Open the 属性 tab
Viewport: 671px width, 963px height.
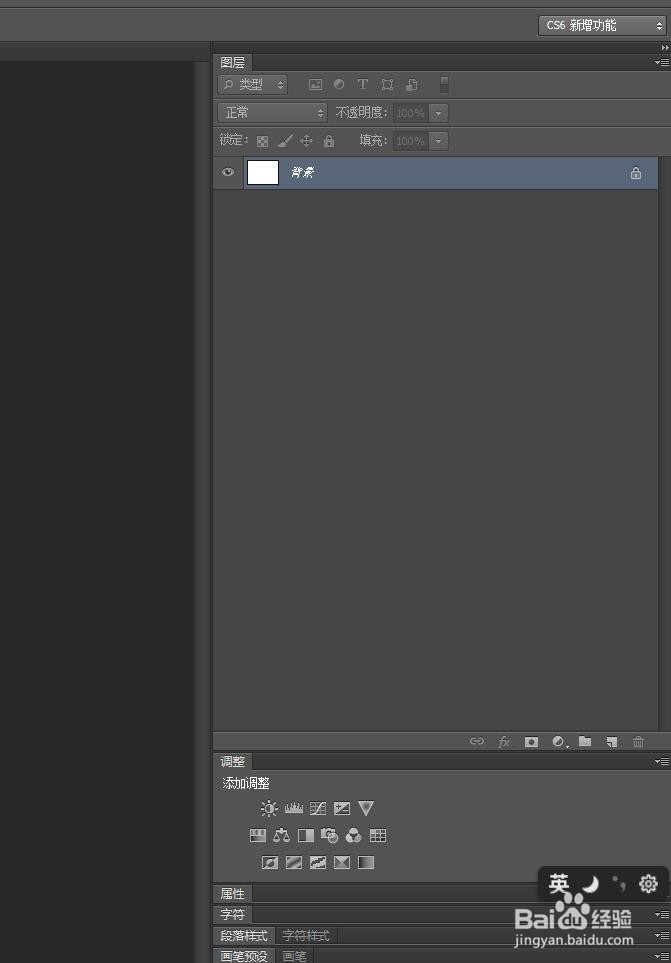pos(233,894)
